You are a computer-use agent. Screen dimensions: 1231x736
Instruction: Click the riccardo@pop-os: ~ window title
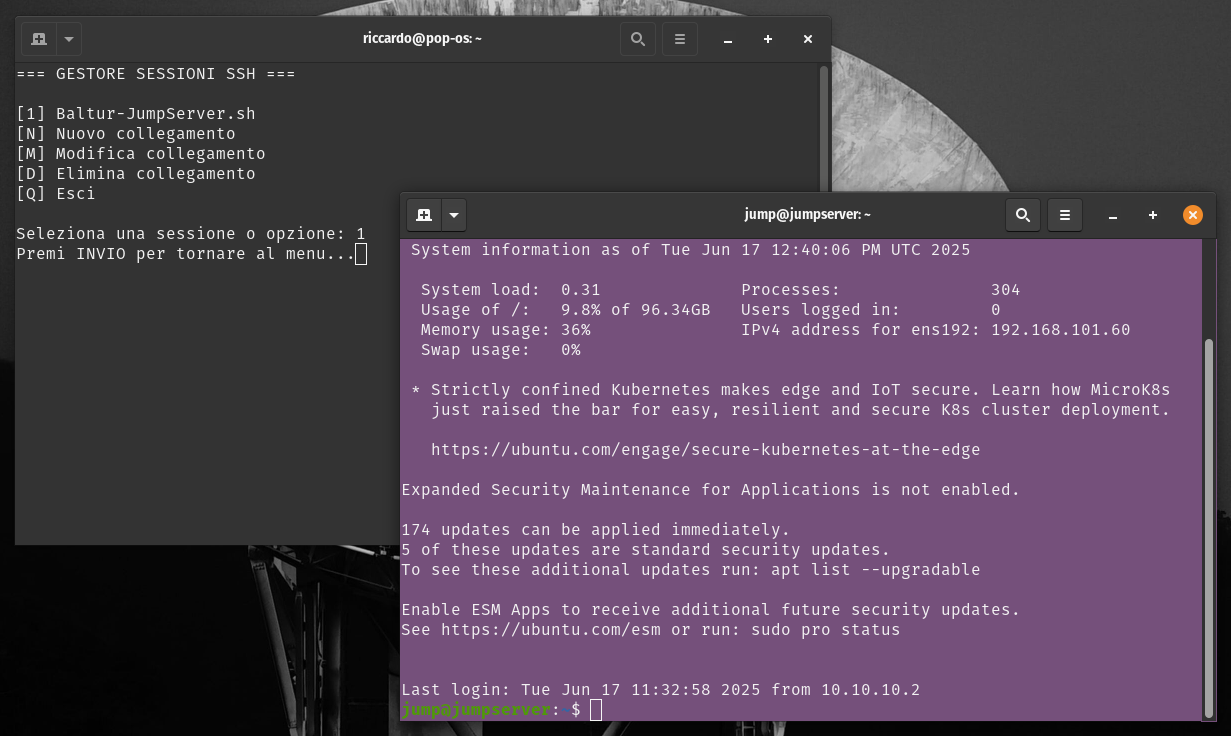pyautogui.click(x=423, y=39)
